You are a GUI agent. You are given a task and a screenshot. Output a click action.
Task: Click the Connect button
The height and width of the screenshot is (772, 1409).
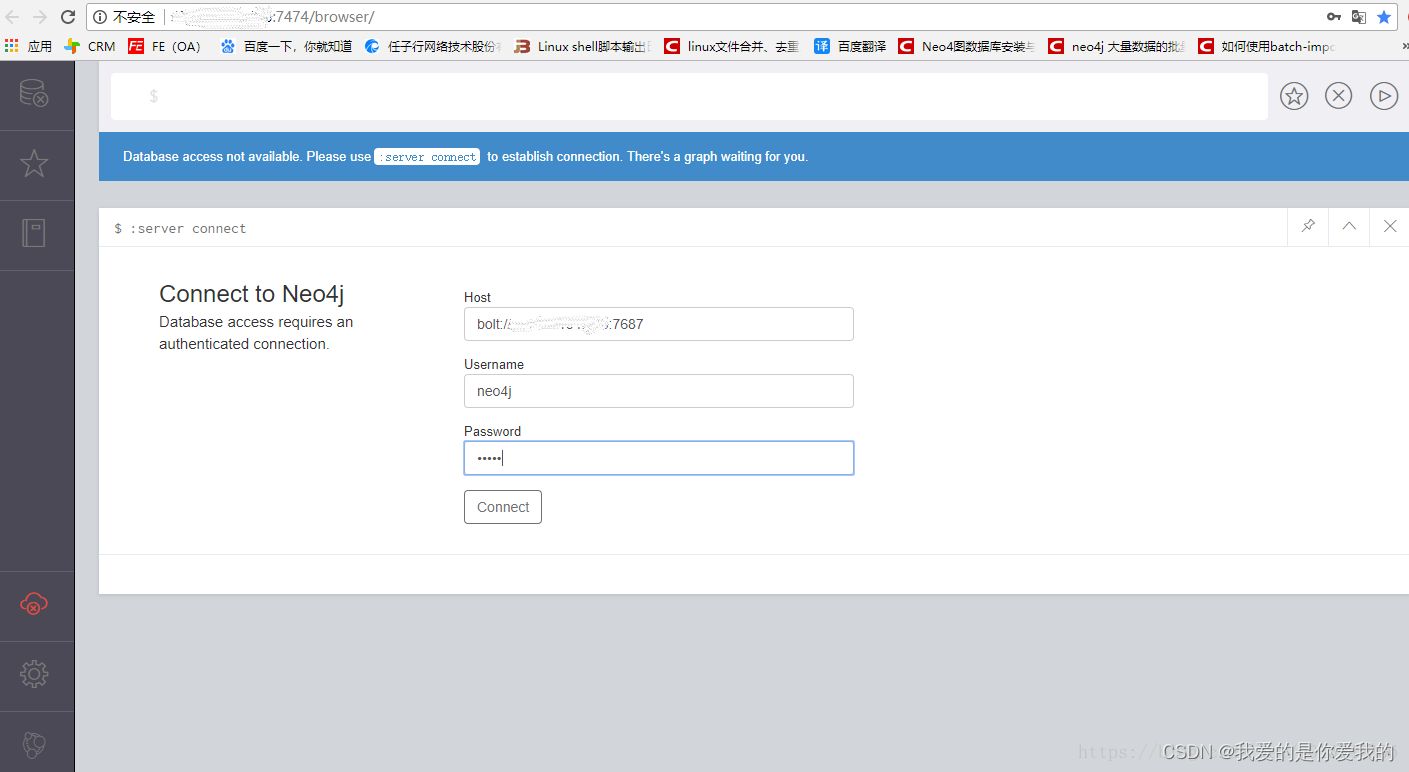click(x=503, y=507)
